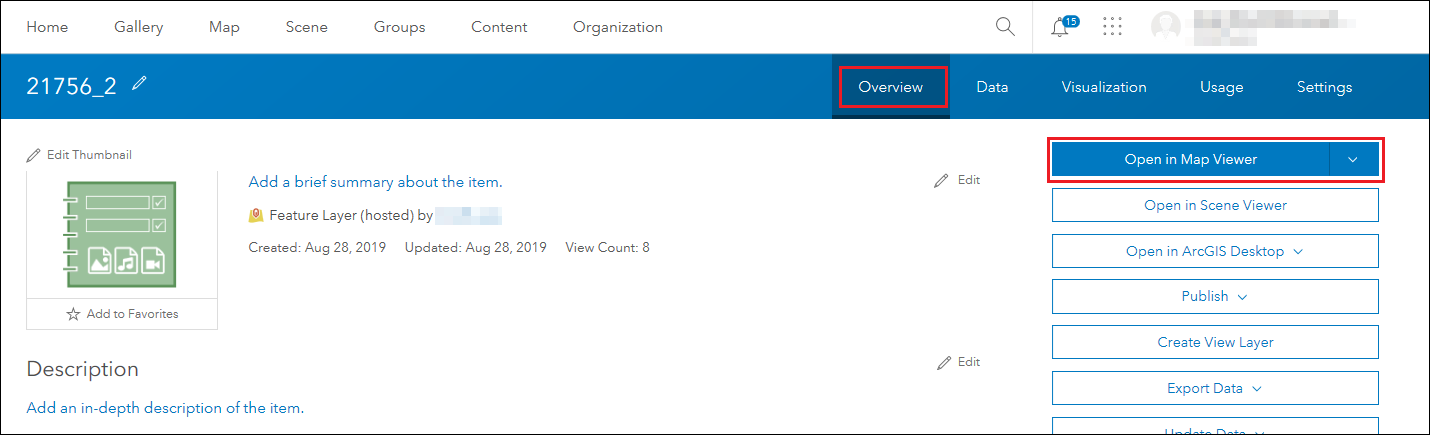Click the green item thumbnail image

pyautogui.click(x=121, y=236)
